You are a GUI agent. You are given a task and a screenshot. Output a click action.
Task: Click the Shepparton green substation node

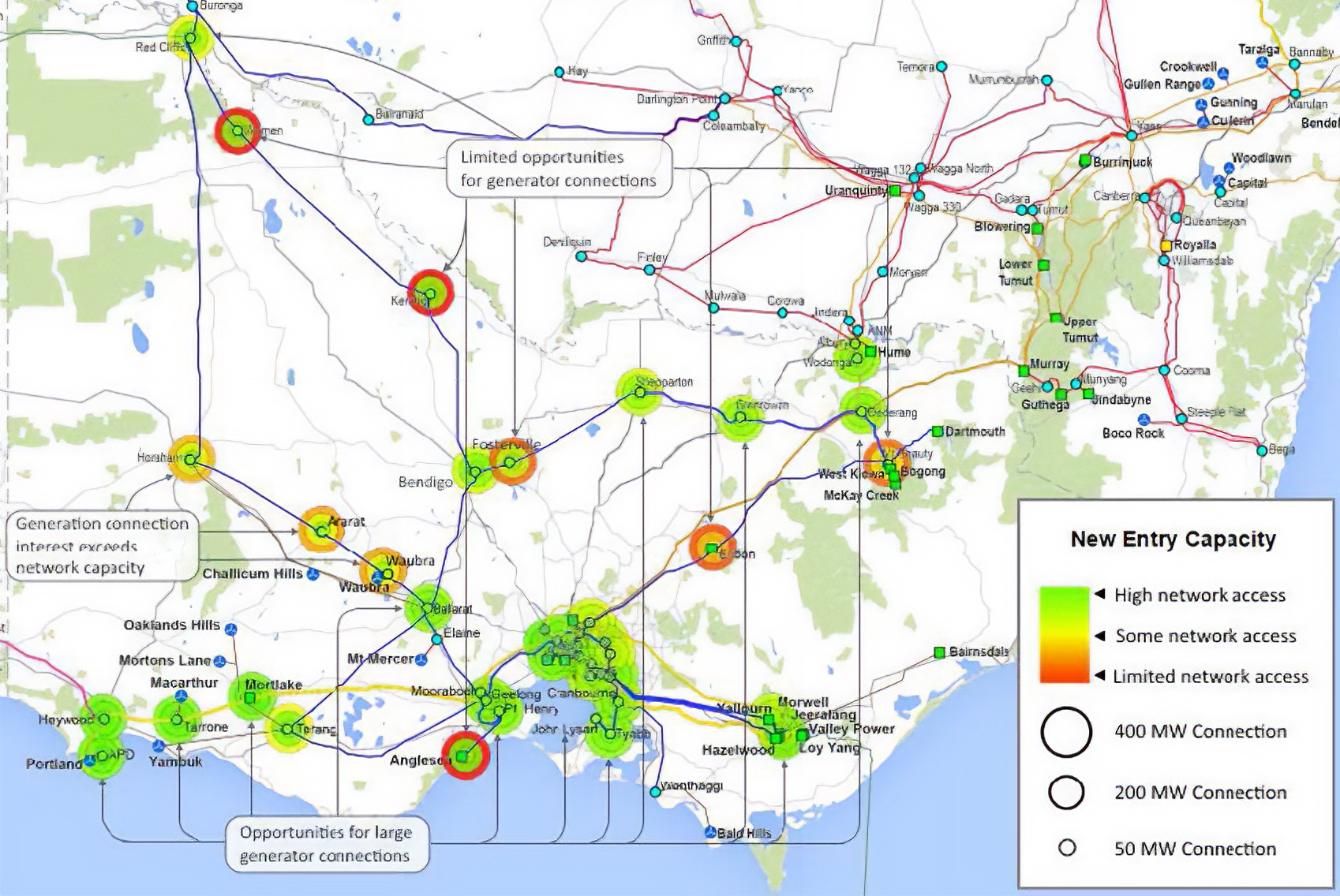(639, 390)
